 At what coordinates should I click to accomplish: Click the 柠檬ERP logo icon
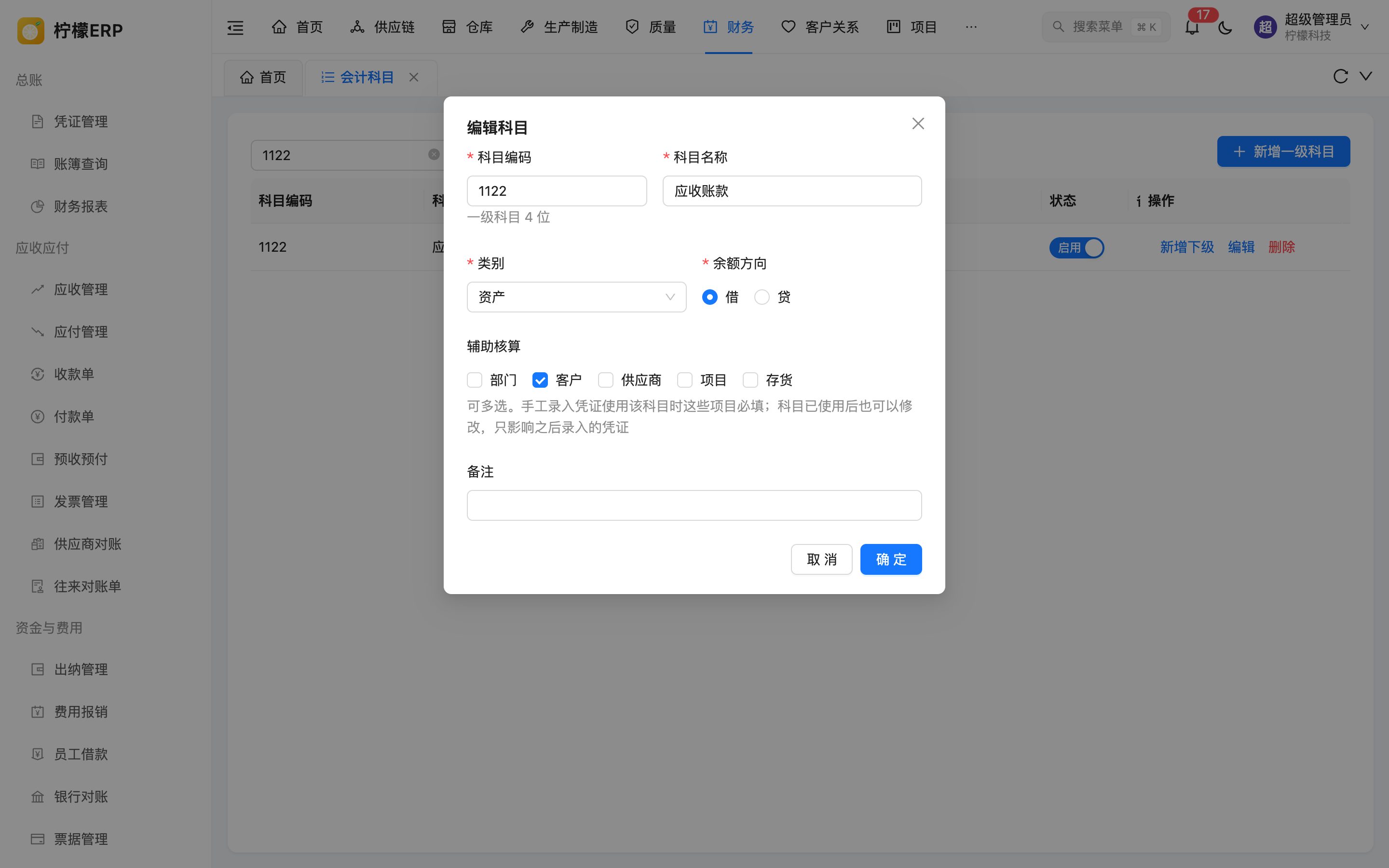(30, 30)
